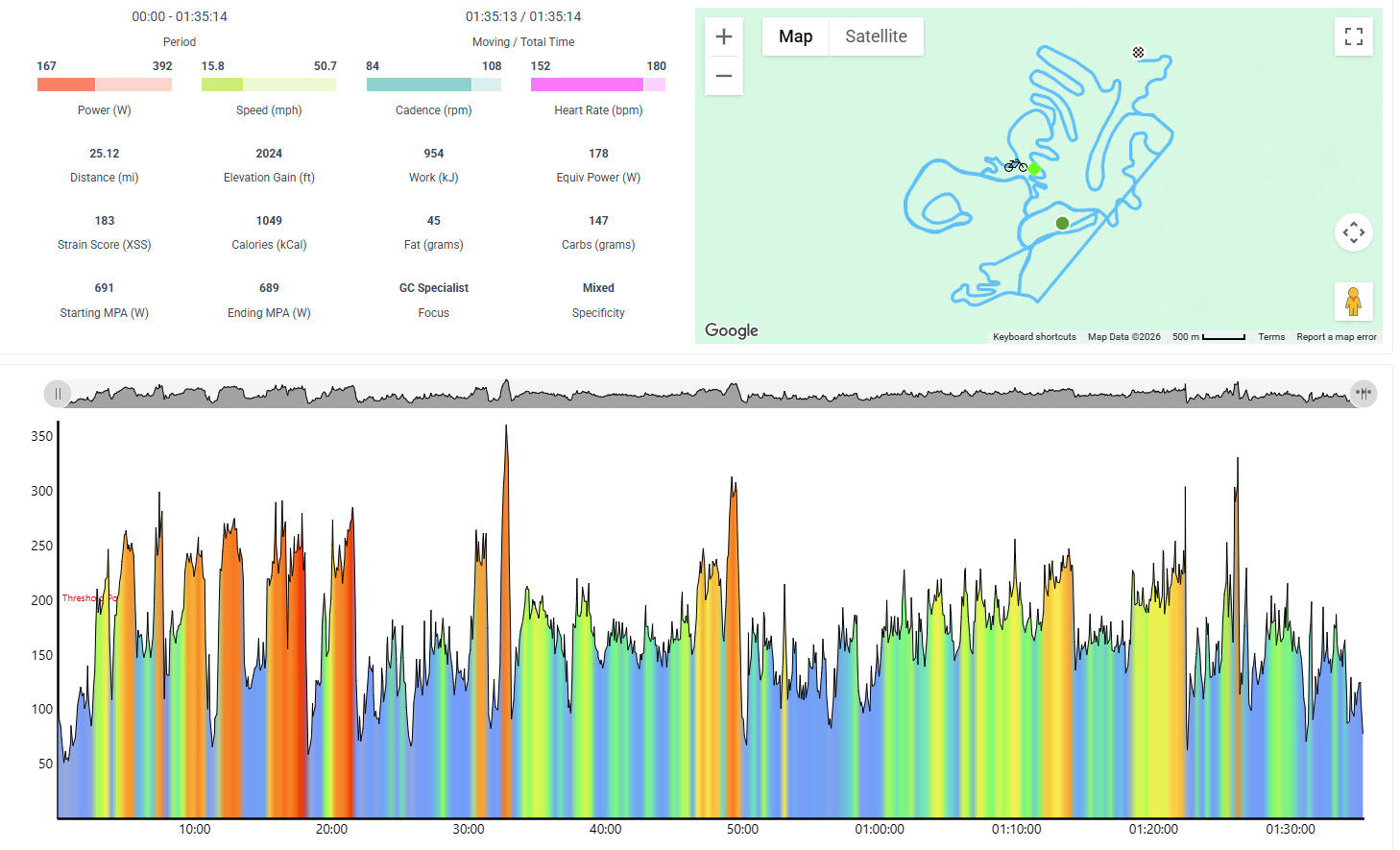Image resolution: width=1400 pixels, height=850 pixels.
Task: Click the bright green start marker on map
Action: click(1034, 169)
